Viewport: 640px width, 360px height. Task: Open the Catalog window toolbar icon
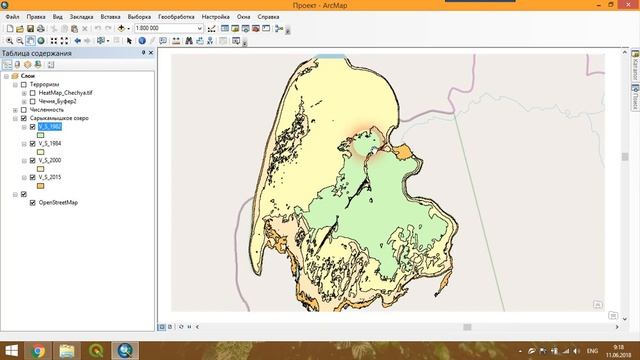235,29
